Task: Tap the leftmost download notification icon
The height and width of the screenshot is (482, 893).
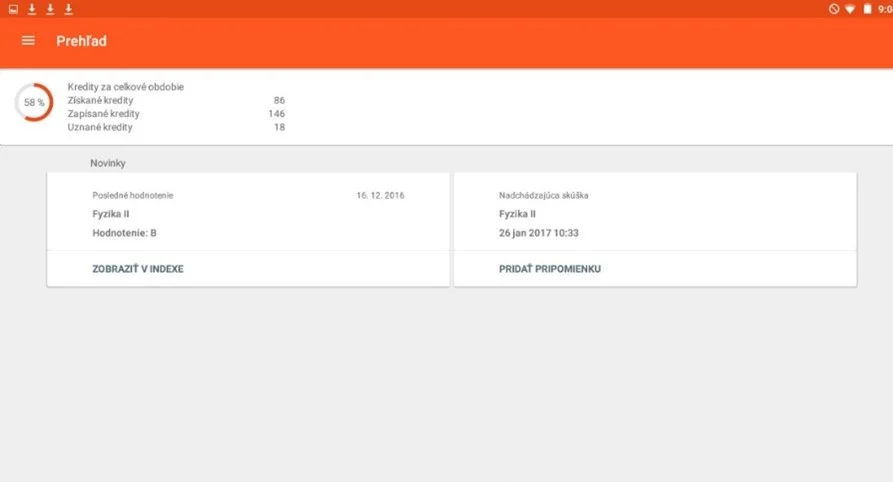Action: 32,9
